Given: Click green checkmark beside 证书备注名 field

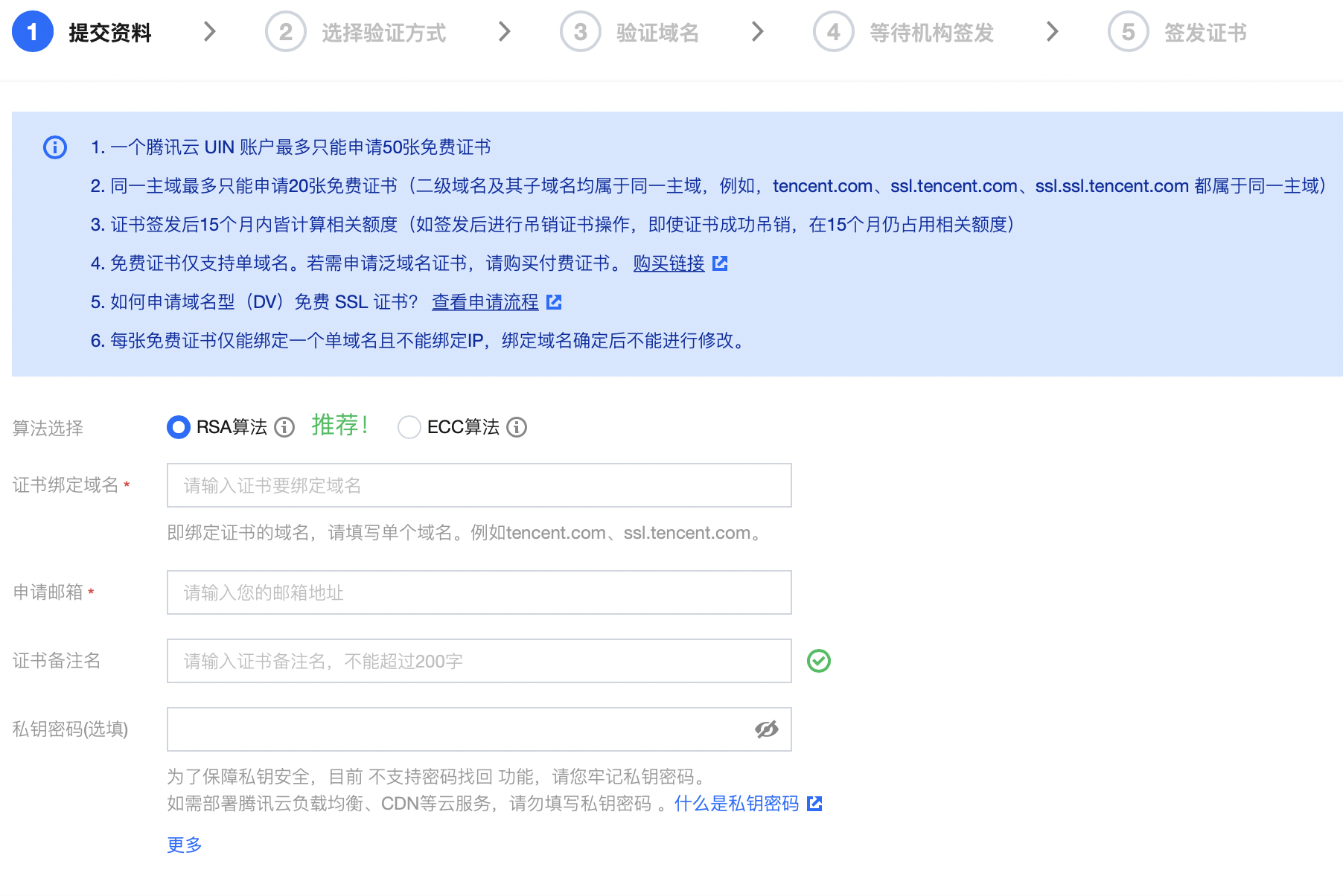Looking at the screenshot, I should coord(819,661).
